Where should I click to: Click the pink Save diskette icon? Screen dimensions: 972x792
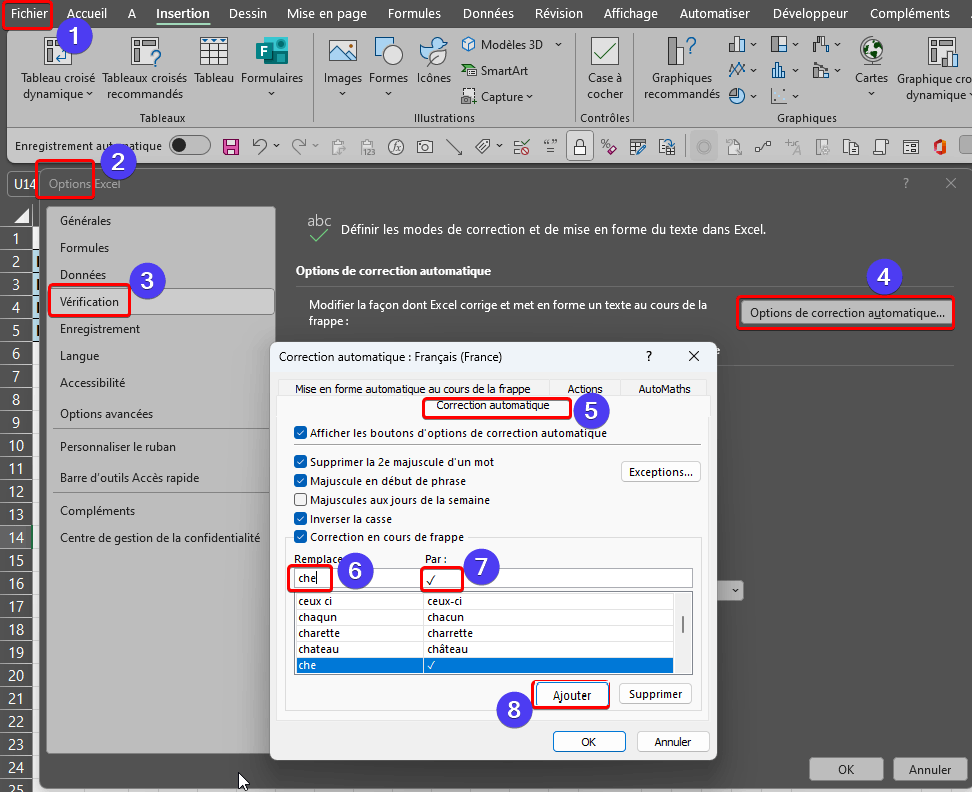231,147
